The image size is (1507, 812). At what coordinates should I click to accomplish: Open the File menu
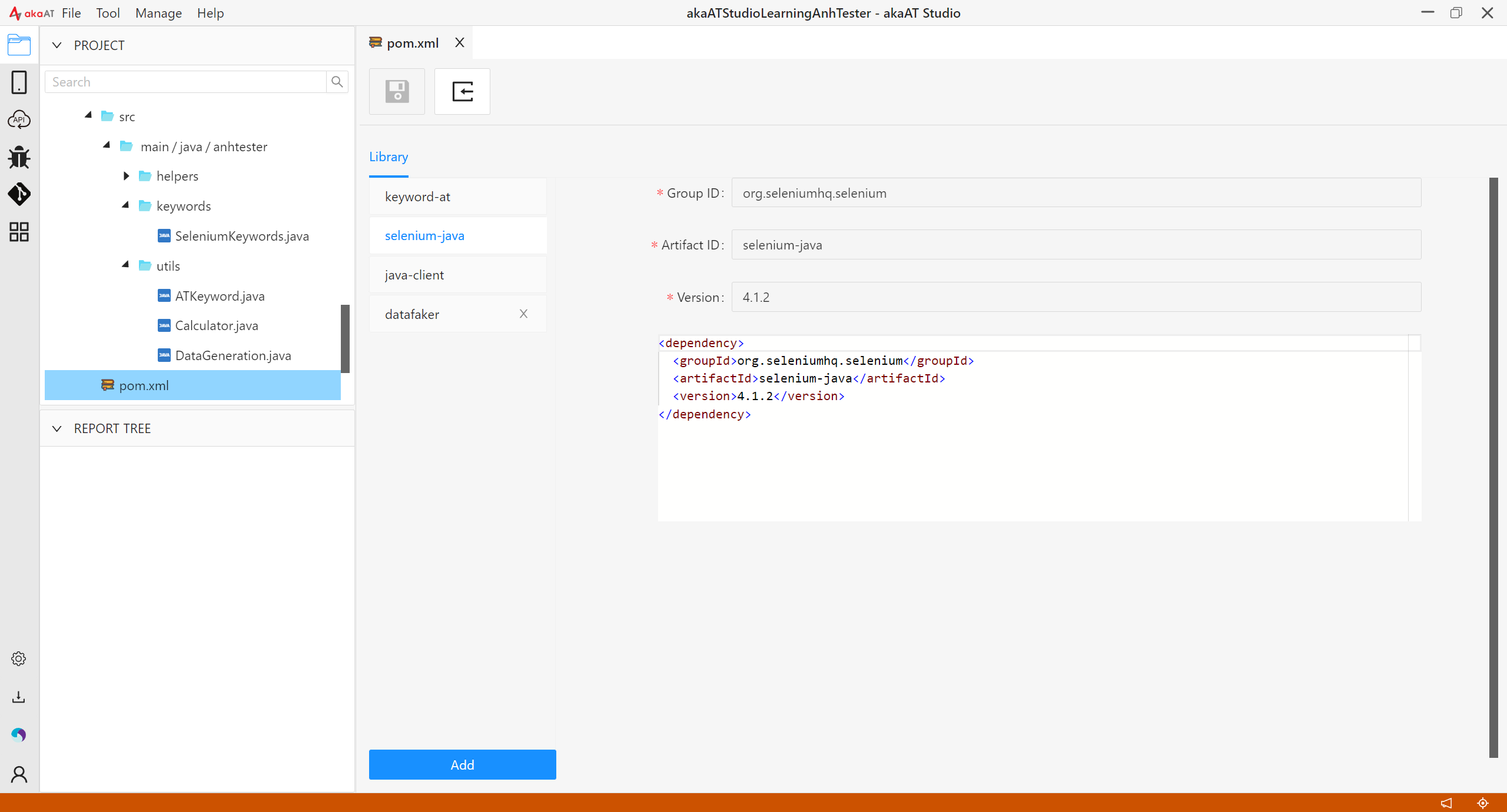tap(71, 13)
